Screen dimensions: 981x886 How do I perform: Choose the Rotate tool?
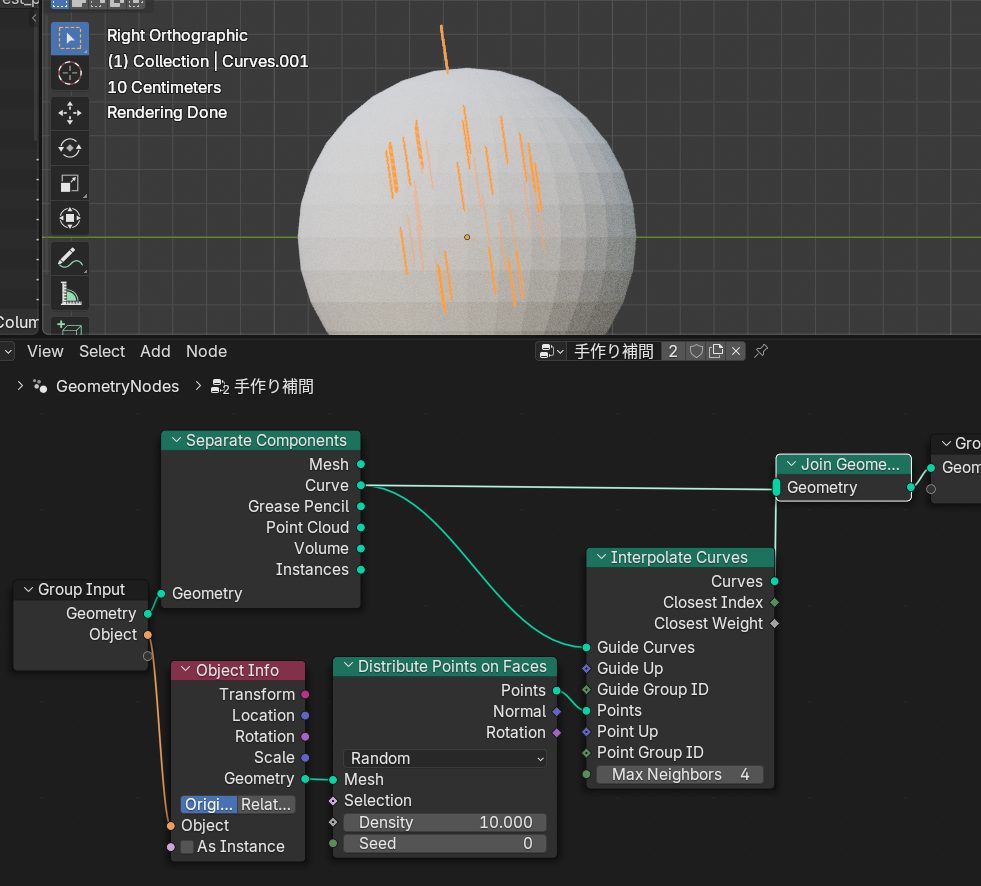[69, 148]
